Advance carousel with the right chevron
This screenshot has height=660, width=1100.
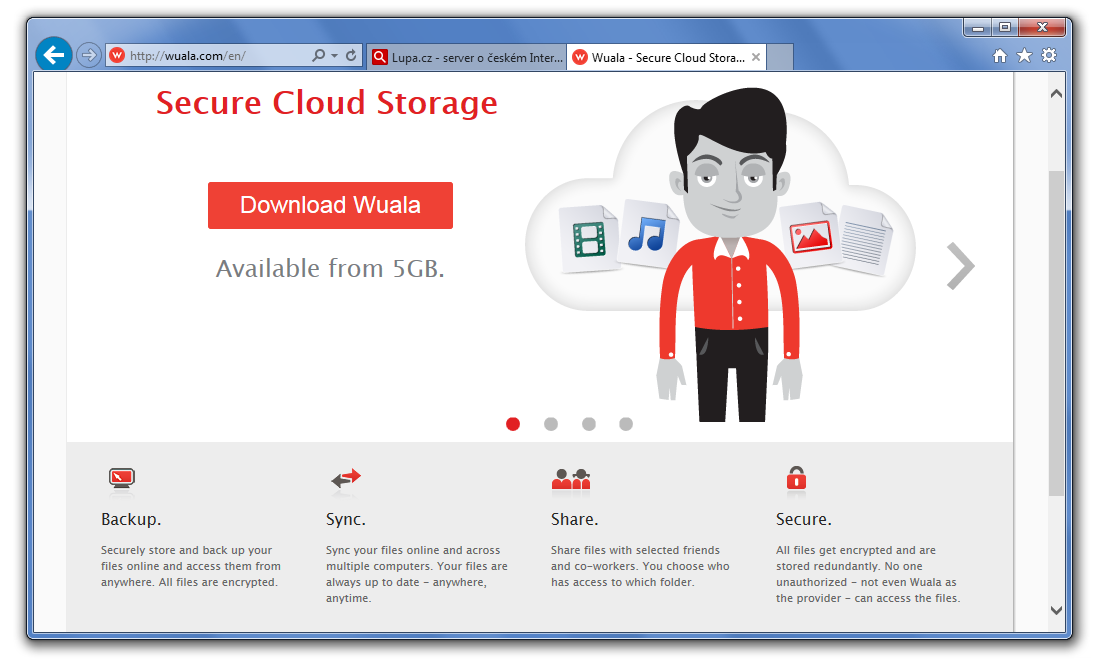coord(960,266)
